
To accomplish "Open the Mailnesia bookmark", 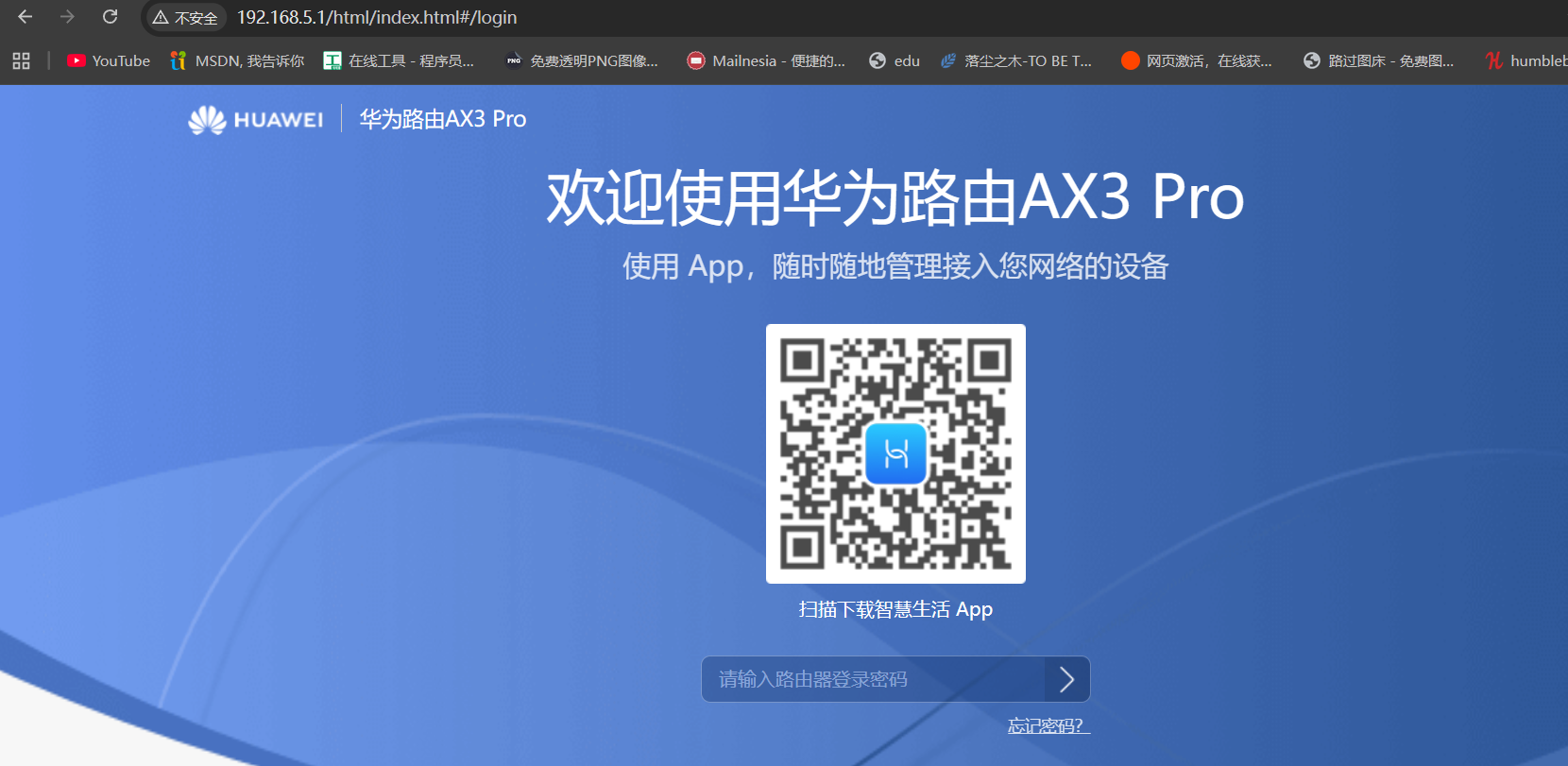I will click(766, 60).
